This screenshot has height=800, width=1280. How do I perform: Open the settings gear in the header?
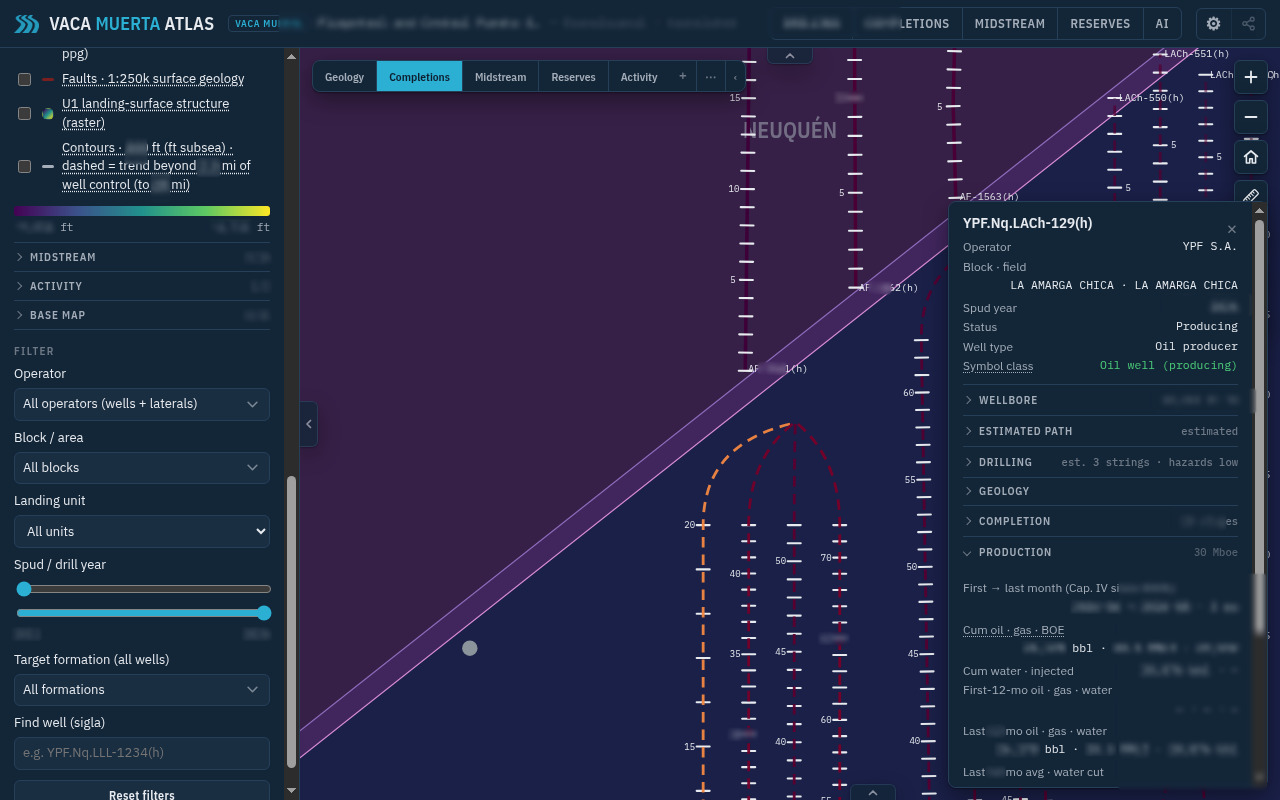pos(1214,24)
